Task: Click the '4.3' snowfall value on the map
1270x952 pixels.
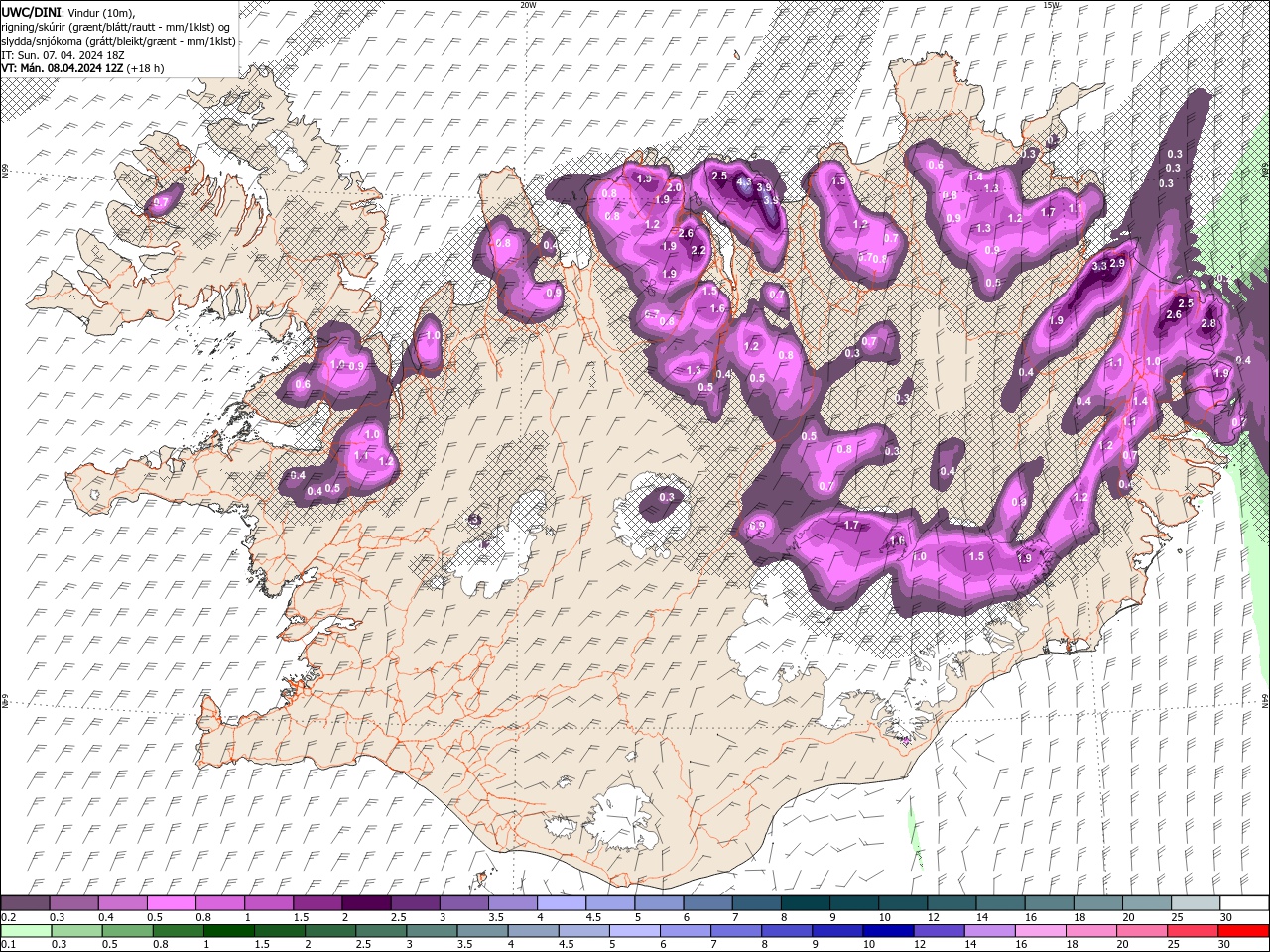Action: coord(745,181)
